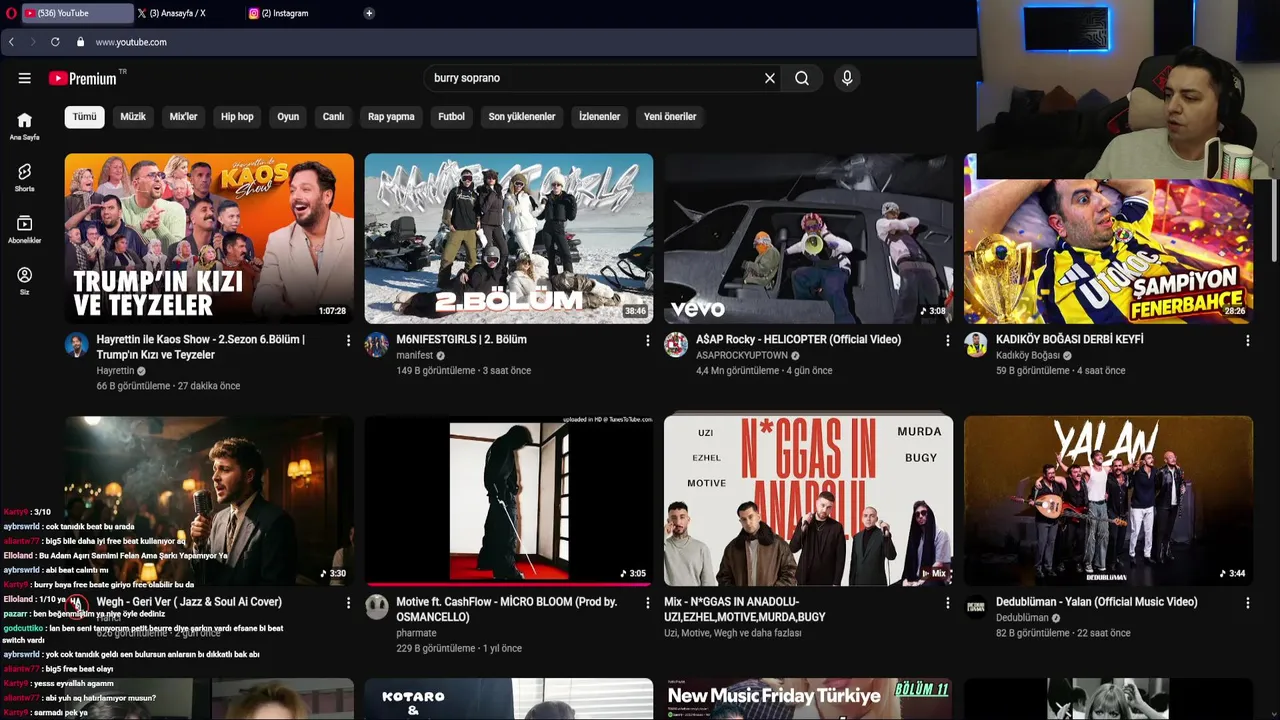Open the Dedublüman YALAN thumbnail

coord(1108,501)
